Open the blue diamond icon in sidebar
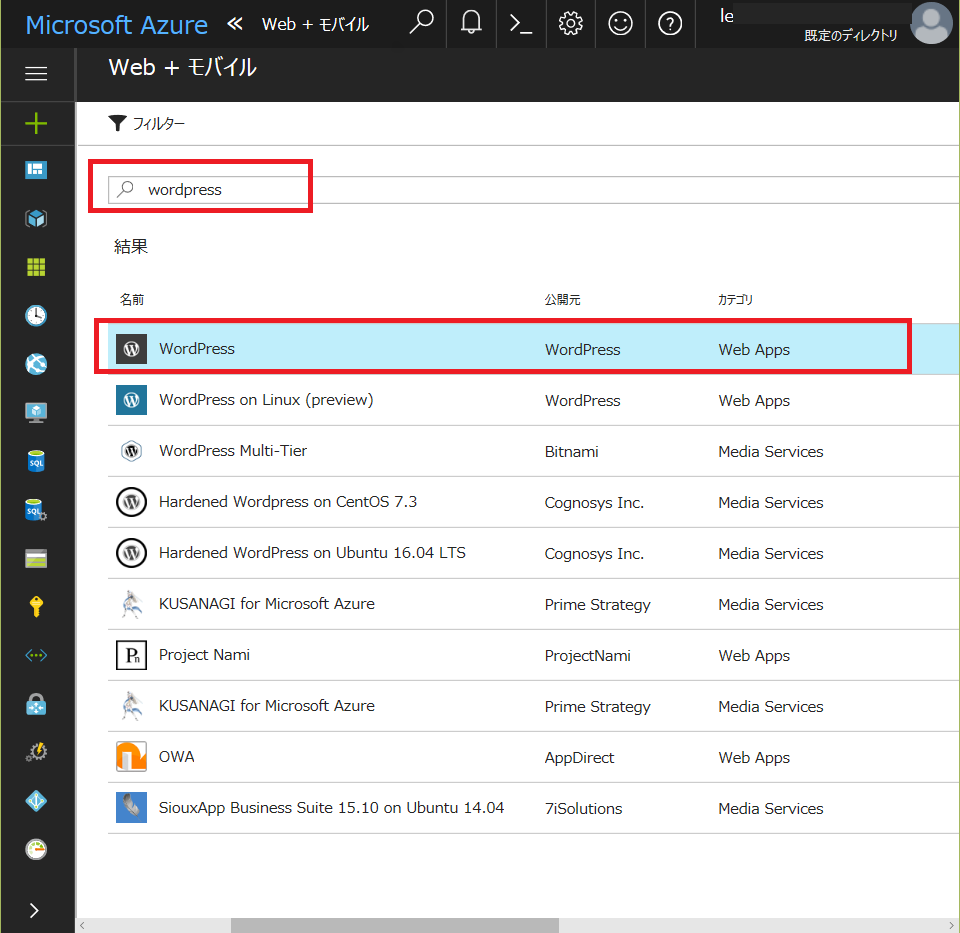Viewport: 960px width, 933px height. click(x=36, y=801)
